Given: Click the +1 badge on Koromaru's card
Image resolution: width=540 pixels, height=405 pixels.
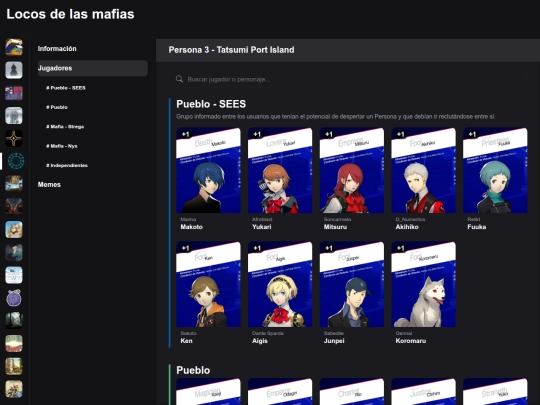Looking at the screenshot, I should click(x=401, y=248).
